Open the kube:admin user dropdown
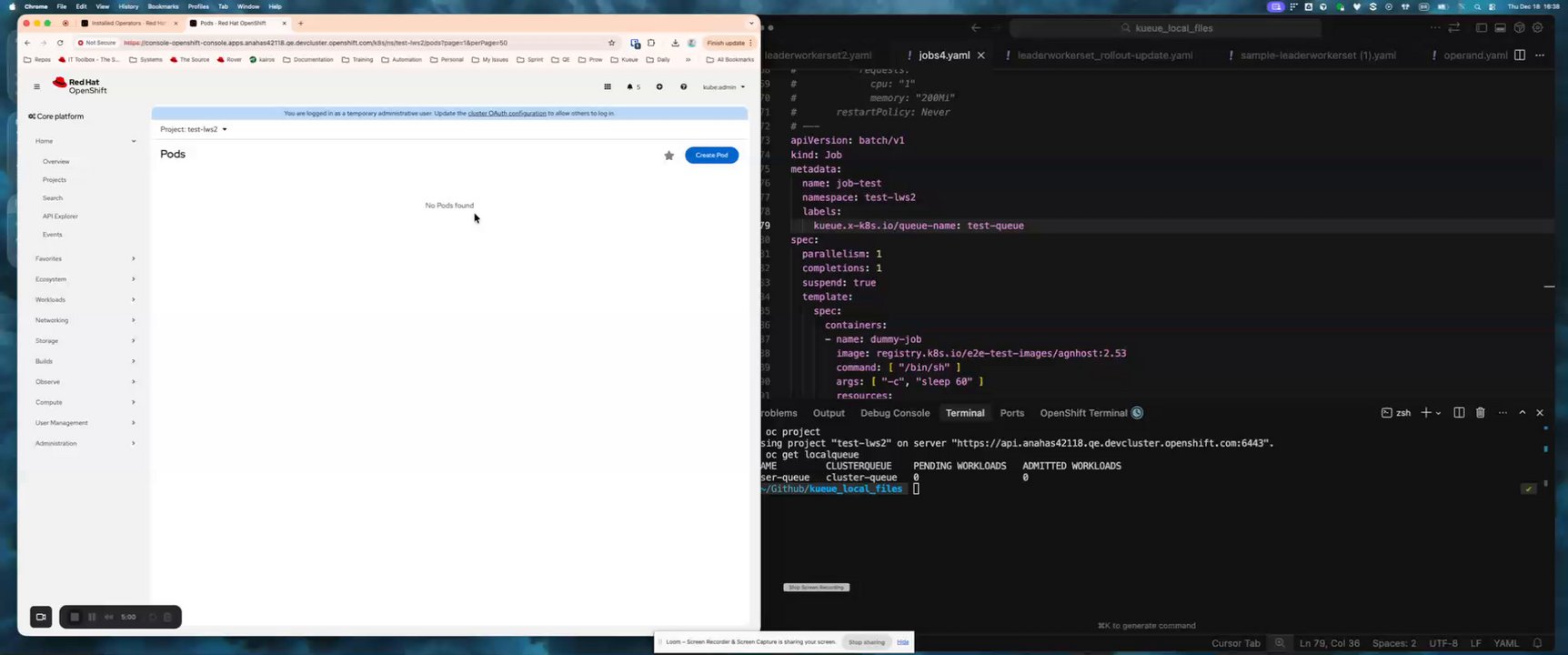 724,87
